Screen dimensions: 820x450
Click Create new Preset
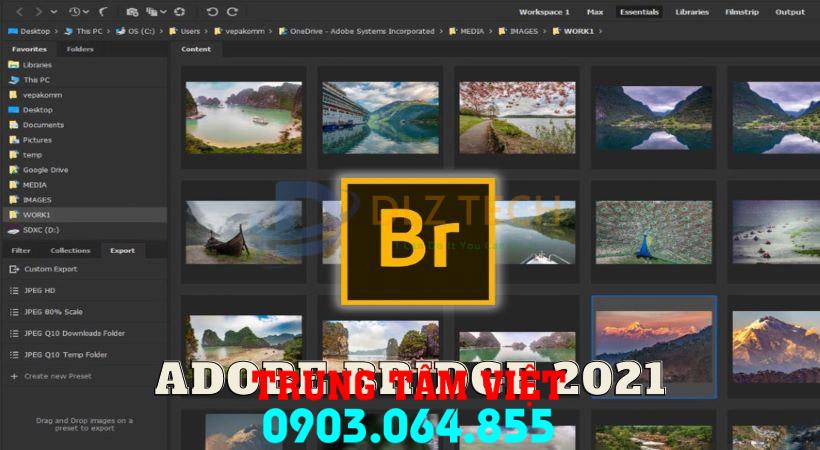coord(57,376)
